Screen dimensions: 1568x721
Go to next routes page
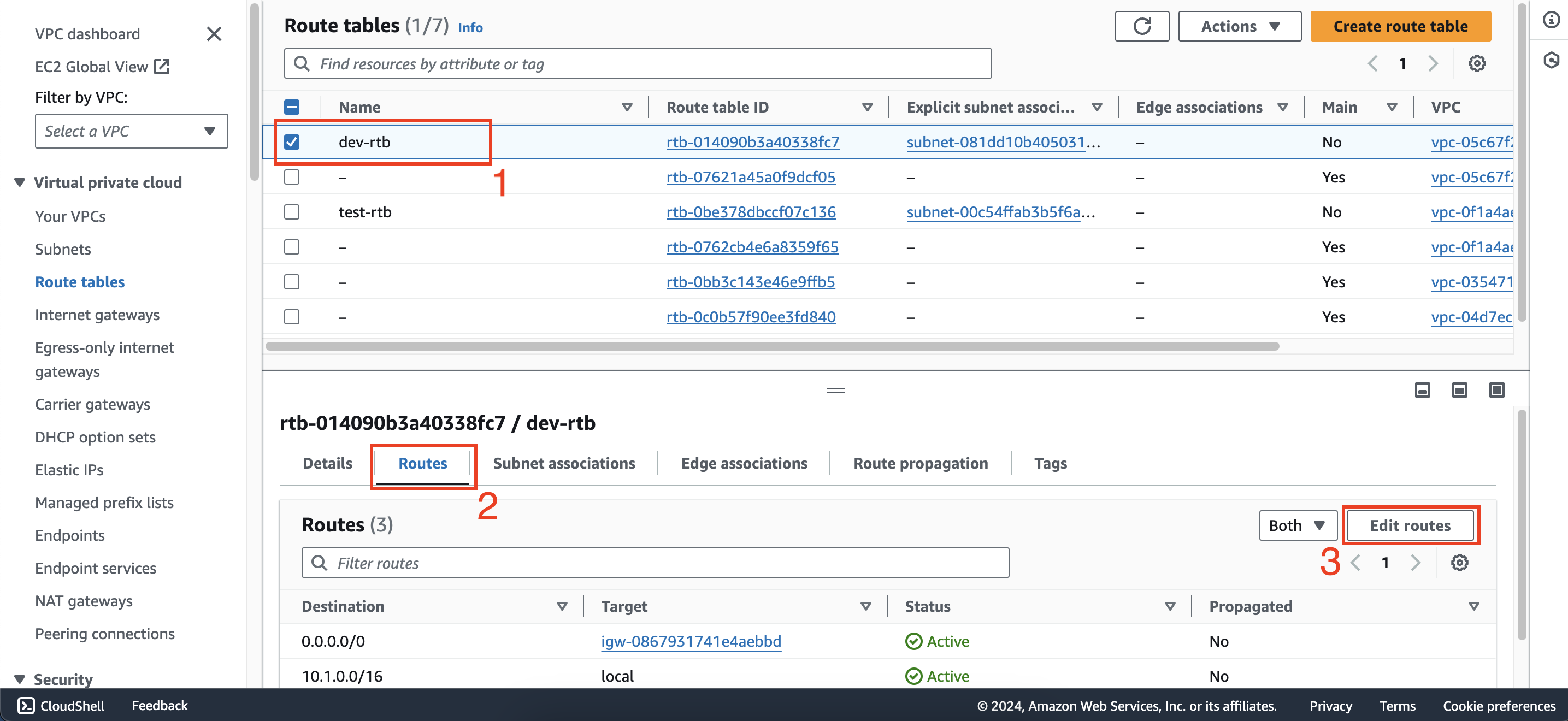click(x=1415, y=563)
